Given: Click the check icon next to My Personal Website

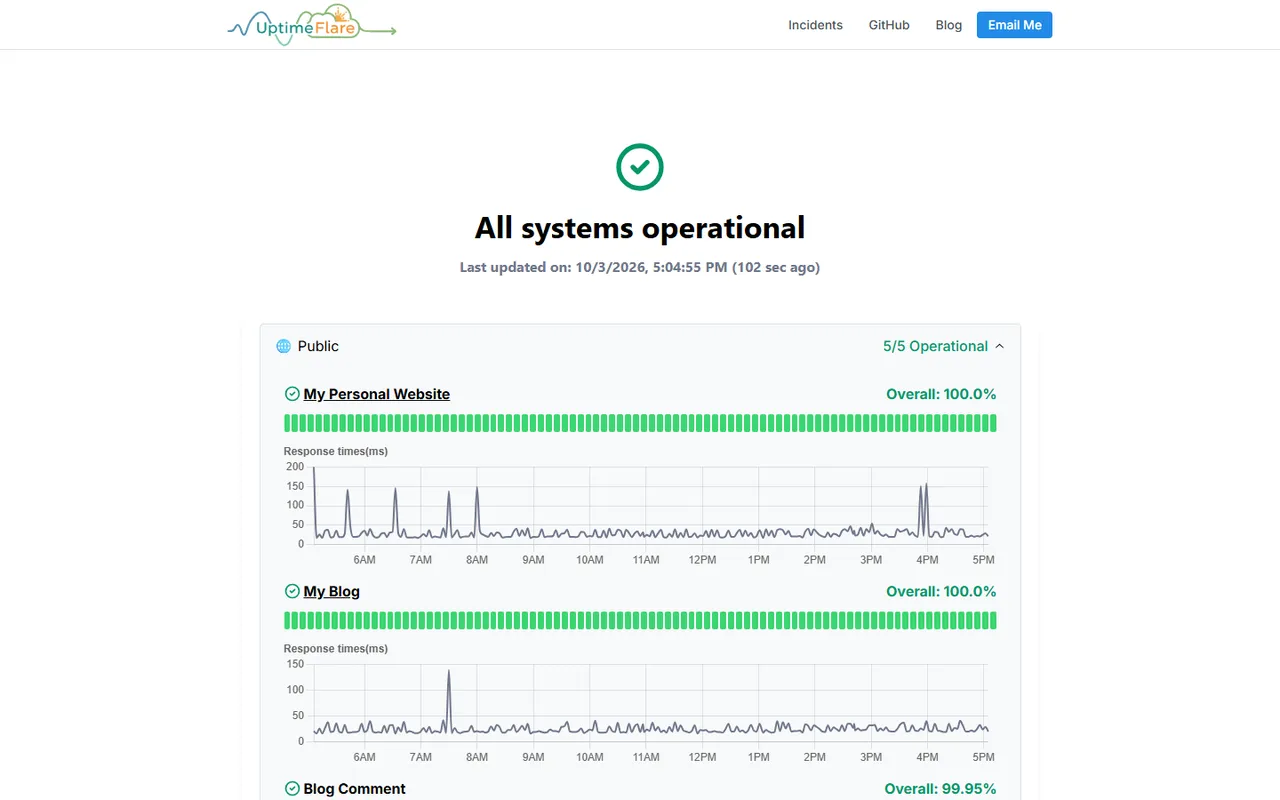Looking at the screenshot, I should (x=292, y=394).
